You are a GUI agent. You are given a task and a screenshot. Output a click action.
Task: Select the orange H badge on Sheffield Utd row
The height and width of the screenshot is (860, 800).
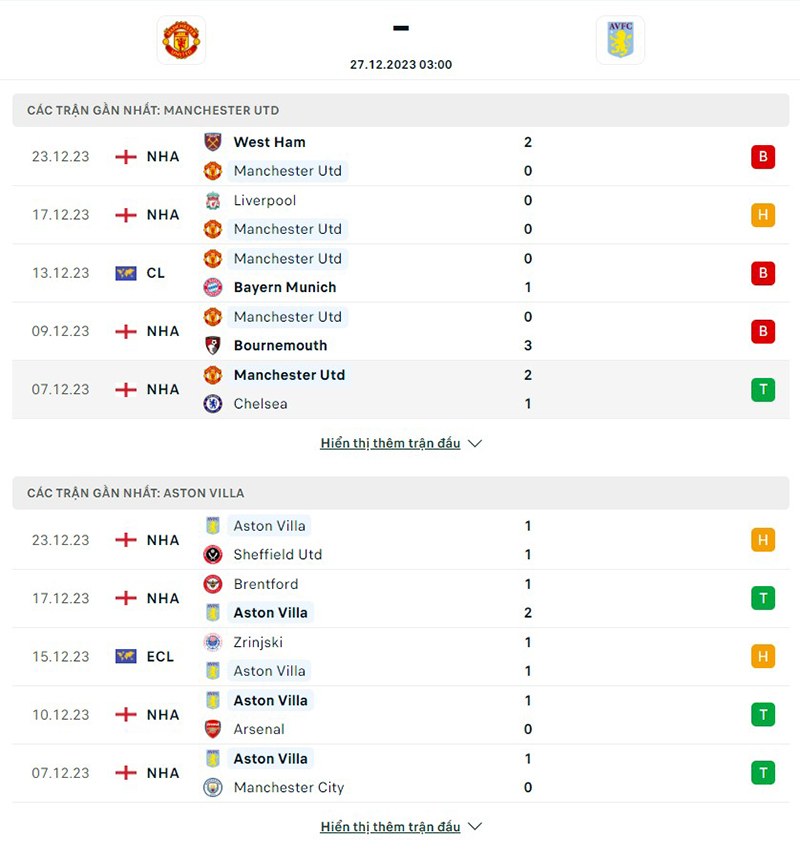point(763,540)
